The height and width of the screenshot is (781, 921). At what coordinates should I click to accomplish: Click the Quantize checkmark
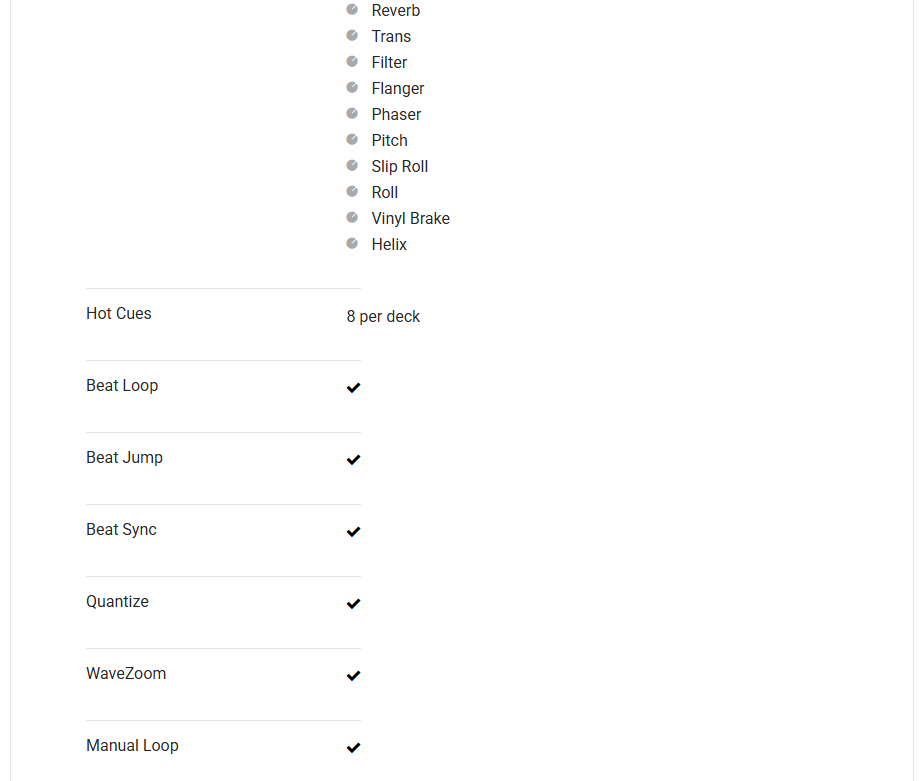pyautogui.click(x=353, y=604)
